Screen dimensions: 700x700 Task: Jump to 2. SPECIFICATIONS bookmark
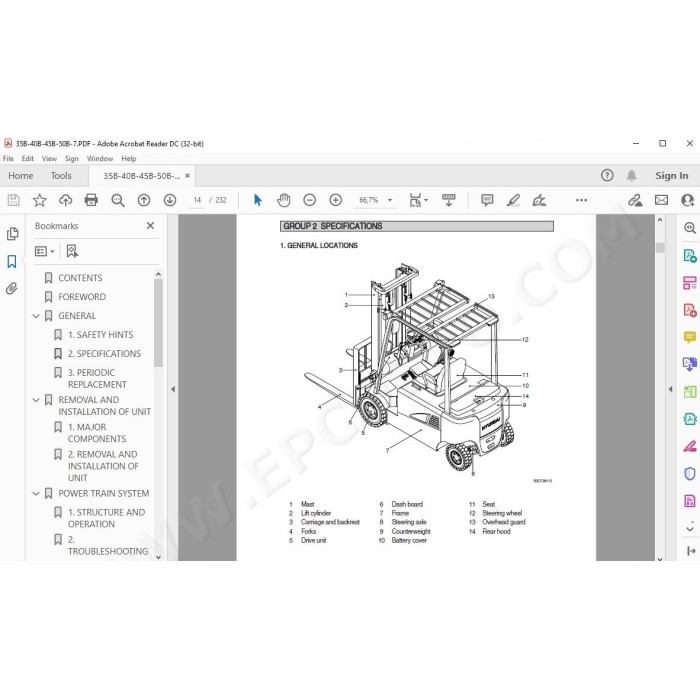pyautogui.click(x=104, y=354)
